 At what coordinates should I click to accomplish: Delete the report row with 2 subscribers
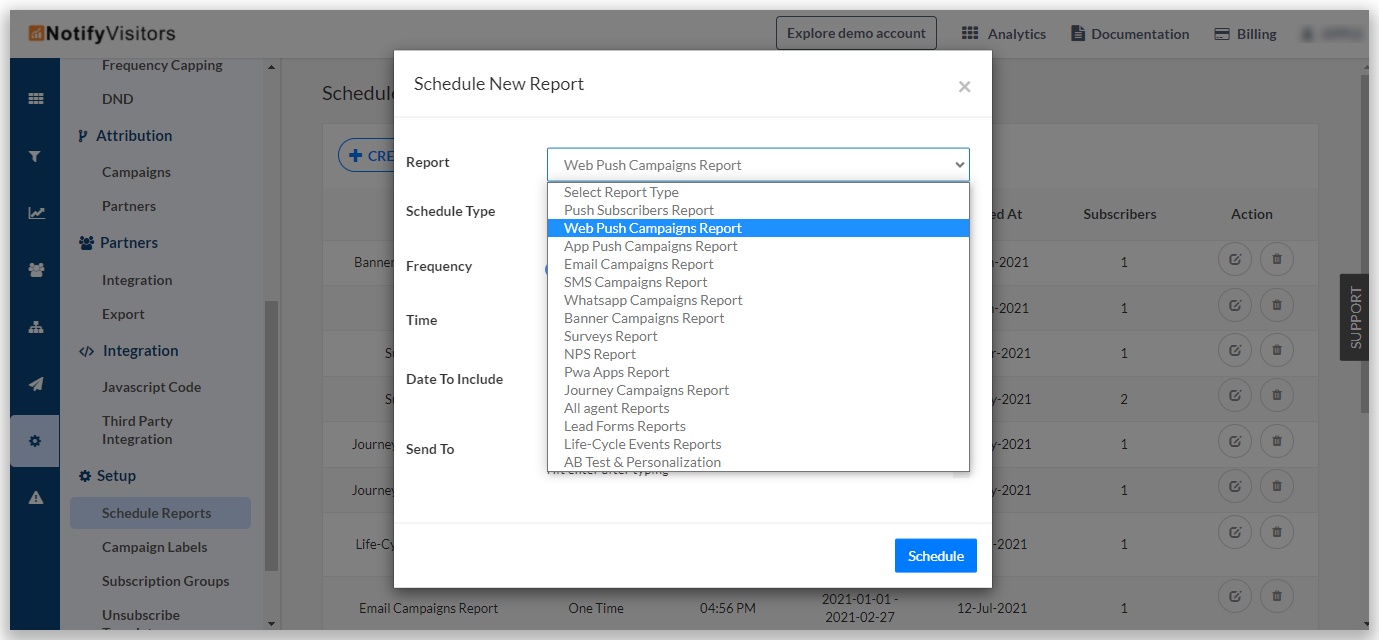pos(1277,395)
